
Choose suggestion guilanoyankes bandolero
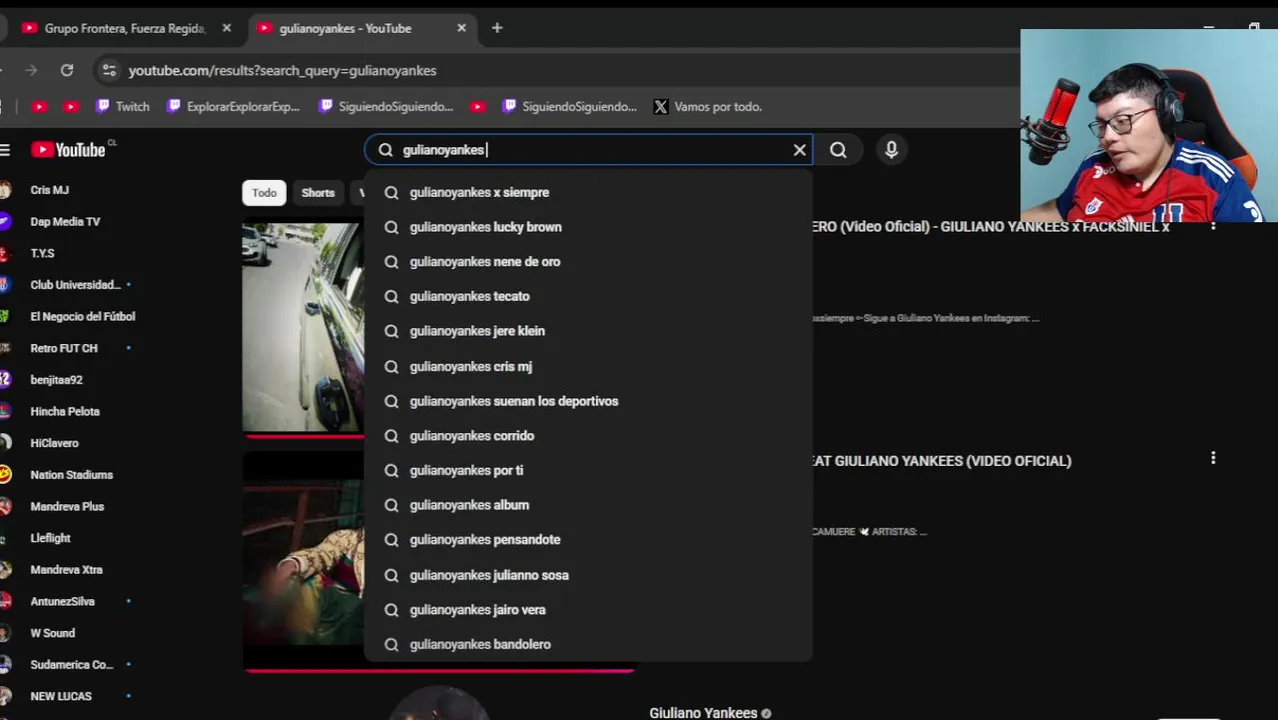click(x=588, y=645)
